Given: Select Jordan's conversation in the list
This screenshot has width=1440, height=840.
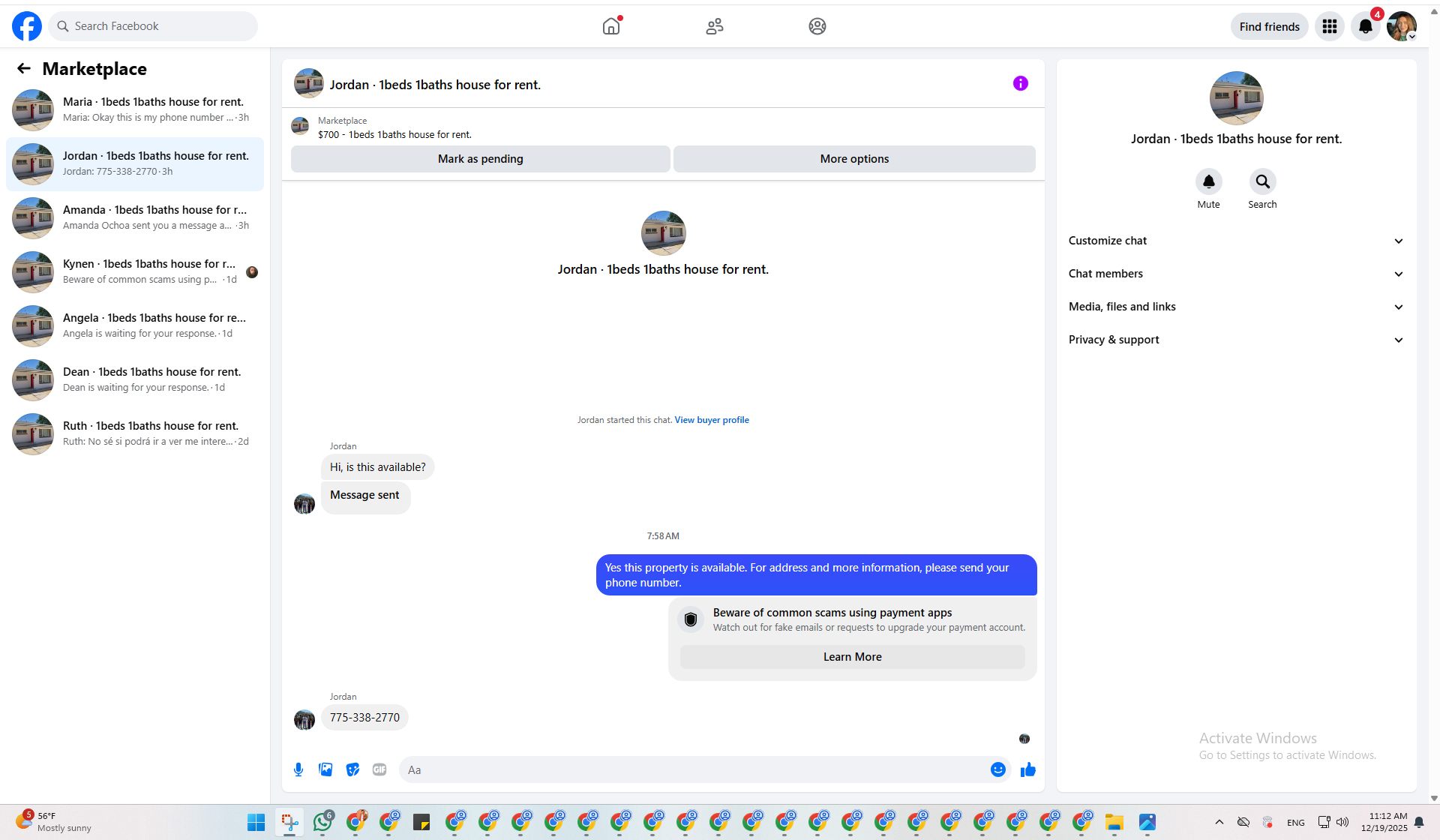Looking at the screenshot, I should (x=135, y=164).
